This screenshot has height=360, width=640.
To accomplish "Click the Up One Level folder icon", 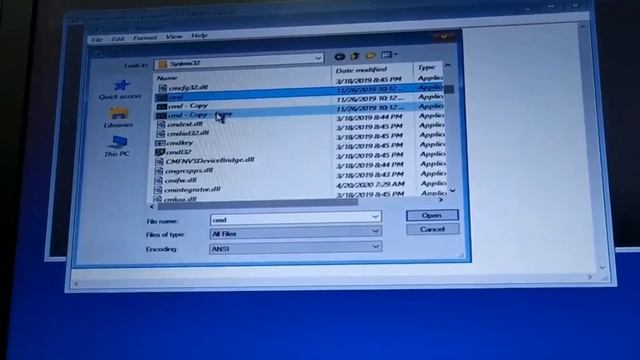I will pyautogui.click(x=355, y=56).
